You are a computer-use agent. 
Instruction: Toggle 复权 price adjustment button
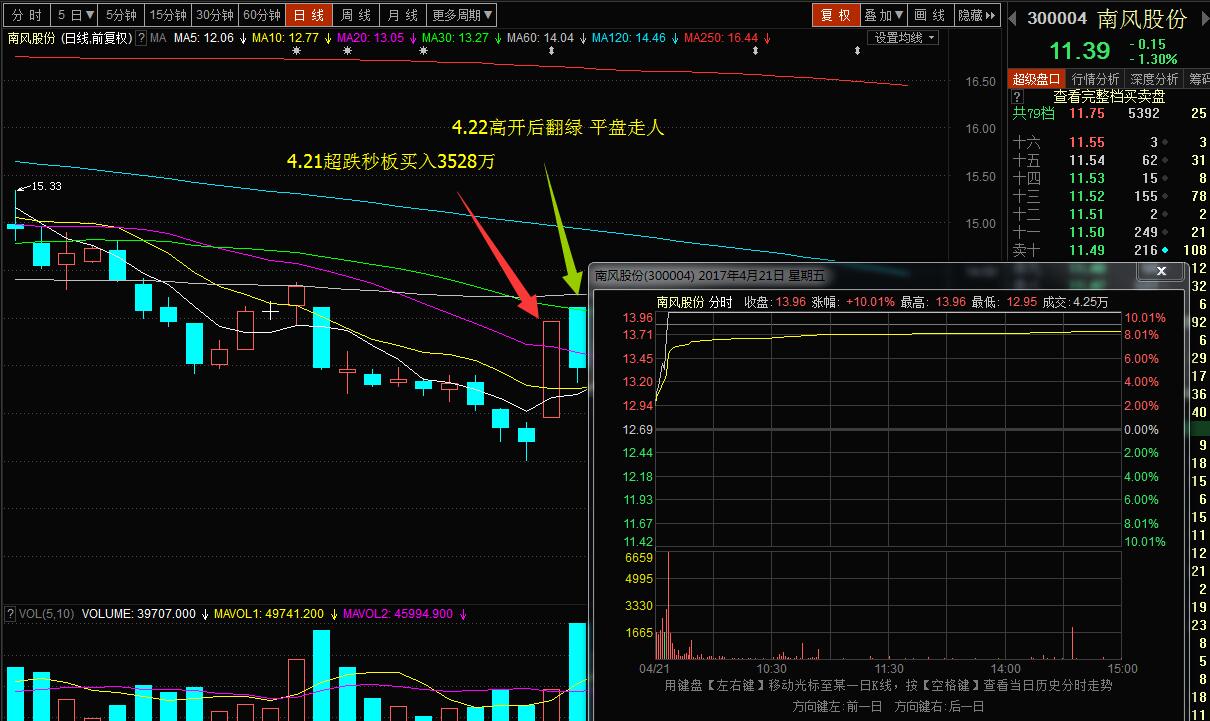click(835, 15)
